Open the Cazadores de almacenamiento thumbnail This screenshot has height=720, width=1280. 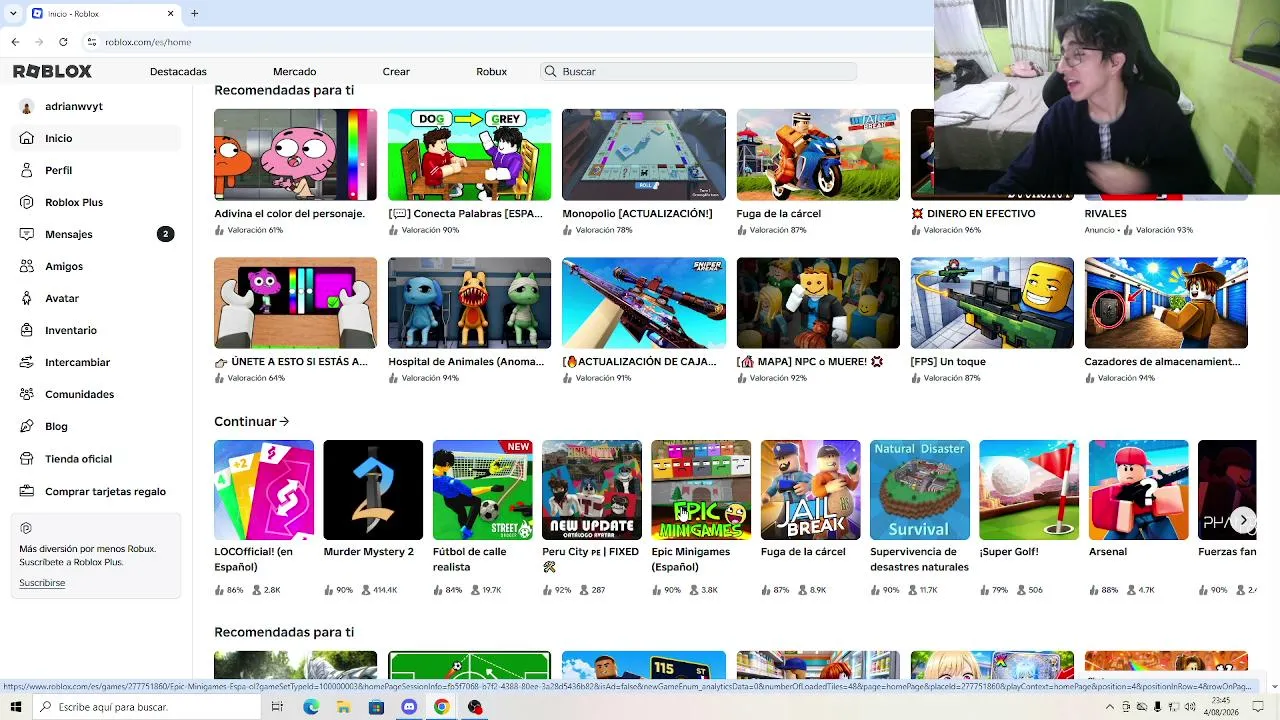[x=1166, y=303]
